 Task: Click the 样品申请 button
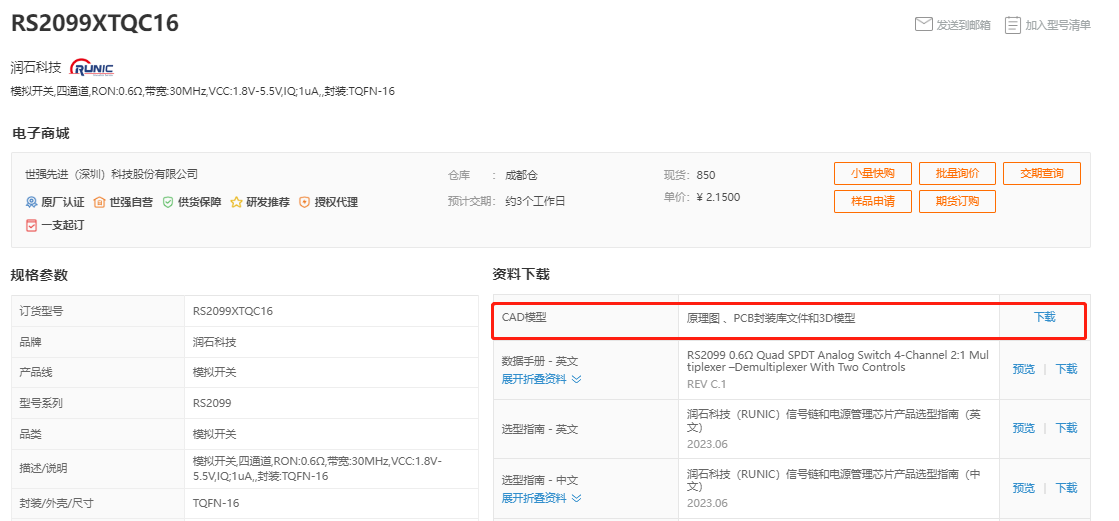click(x=872, y=201)
